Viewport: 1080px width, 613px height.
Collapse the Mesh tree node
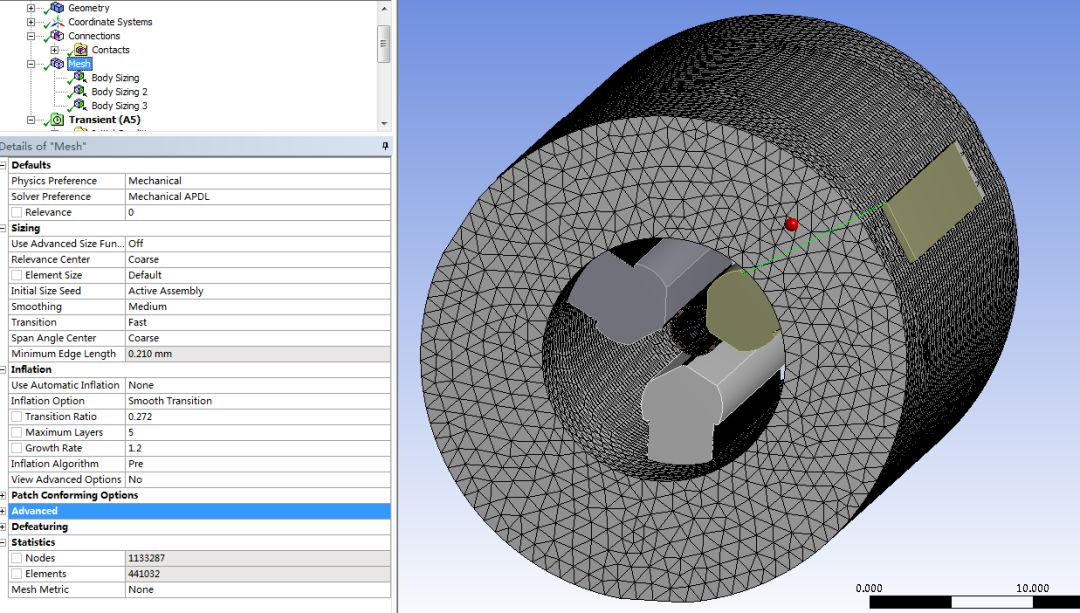31,64
